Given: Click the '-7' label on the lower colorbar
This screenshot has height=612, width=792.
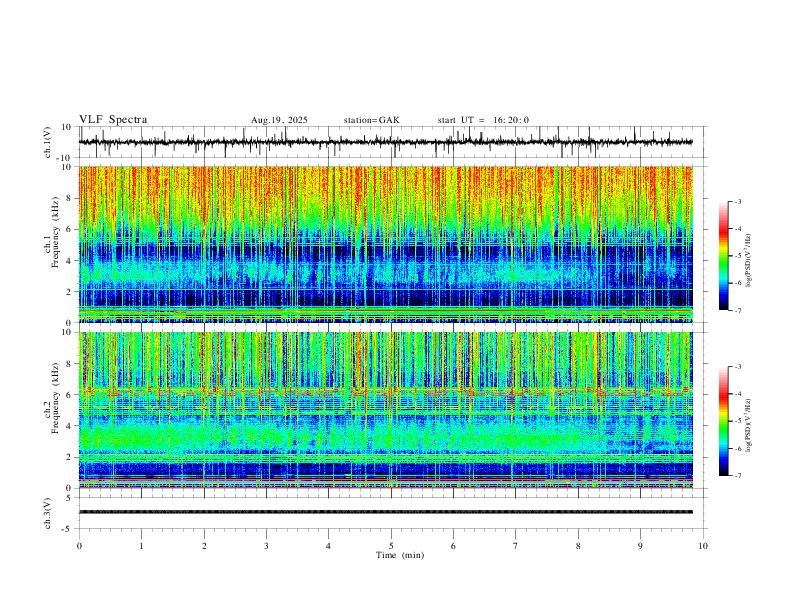Looking at the screenshot, I should pyautogui.click(x=738, y=476).
